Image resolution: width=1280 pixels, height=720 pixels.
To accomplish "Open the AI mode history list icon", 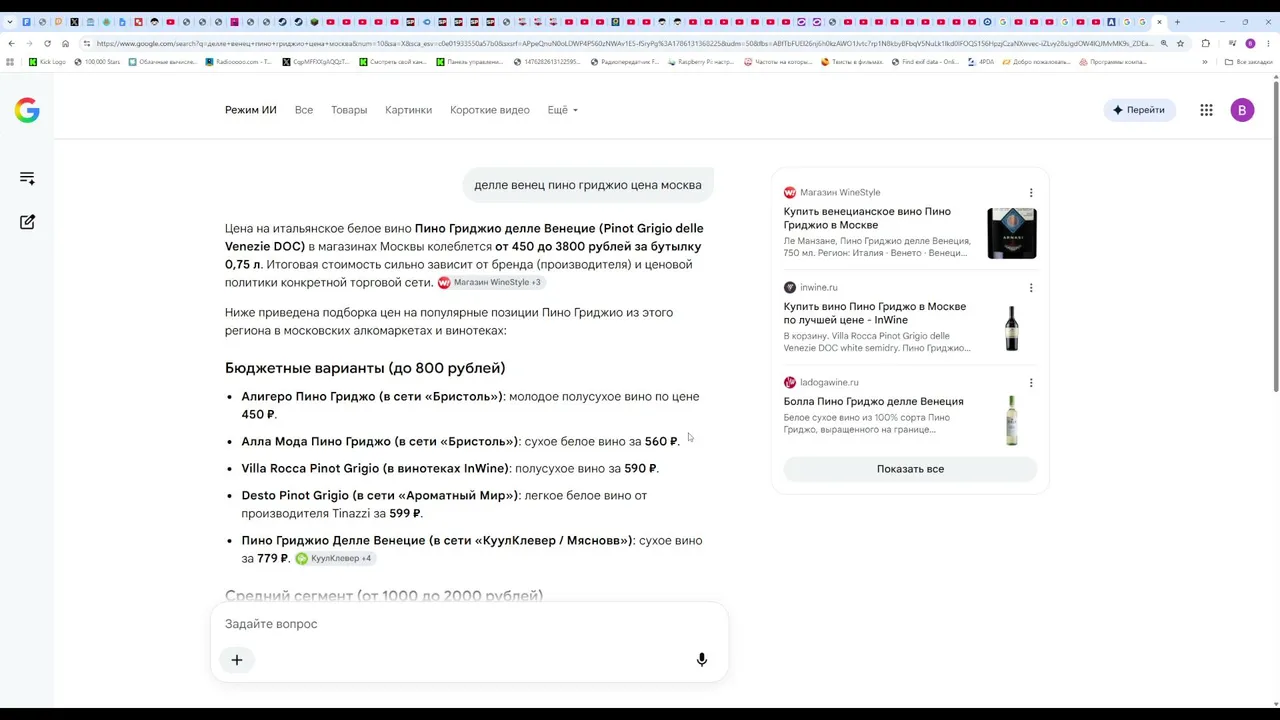I will tap(27, 178).
